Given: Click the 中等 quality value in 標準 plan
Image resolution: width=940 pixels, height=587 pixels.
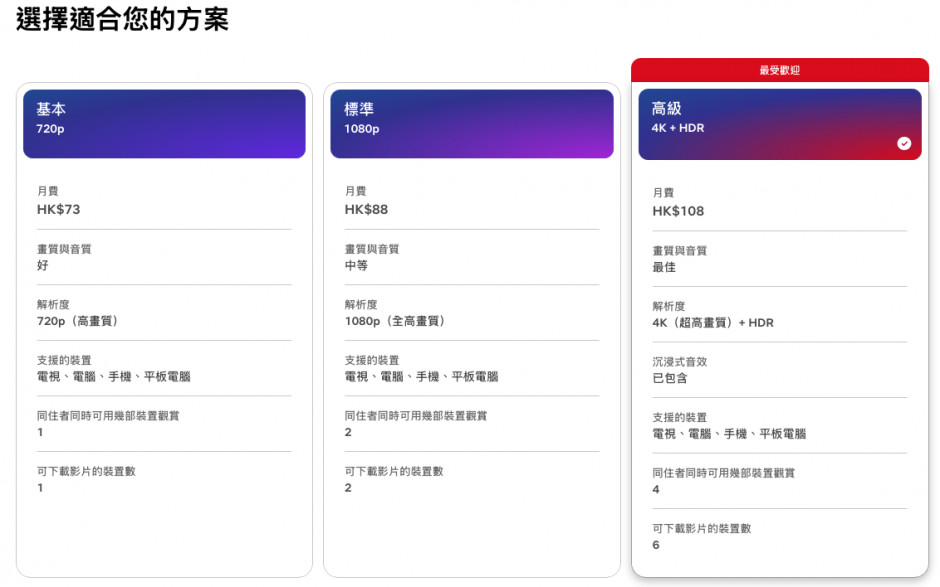Looking at the screenshot, I should coord(357,266).
